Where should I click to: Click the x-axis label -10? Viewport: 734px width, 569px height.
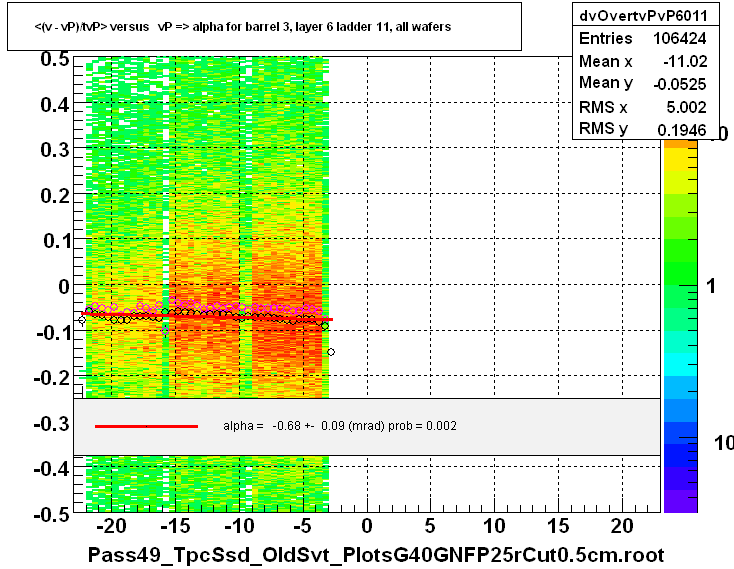tap(239, 526)
